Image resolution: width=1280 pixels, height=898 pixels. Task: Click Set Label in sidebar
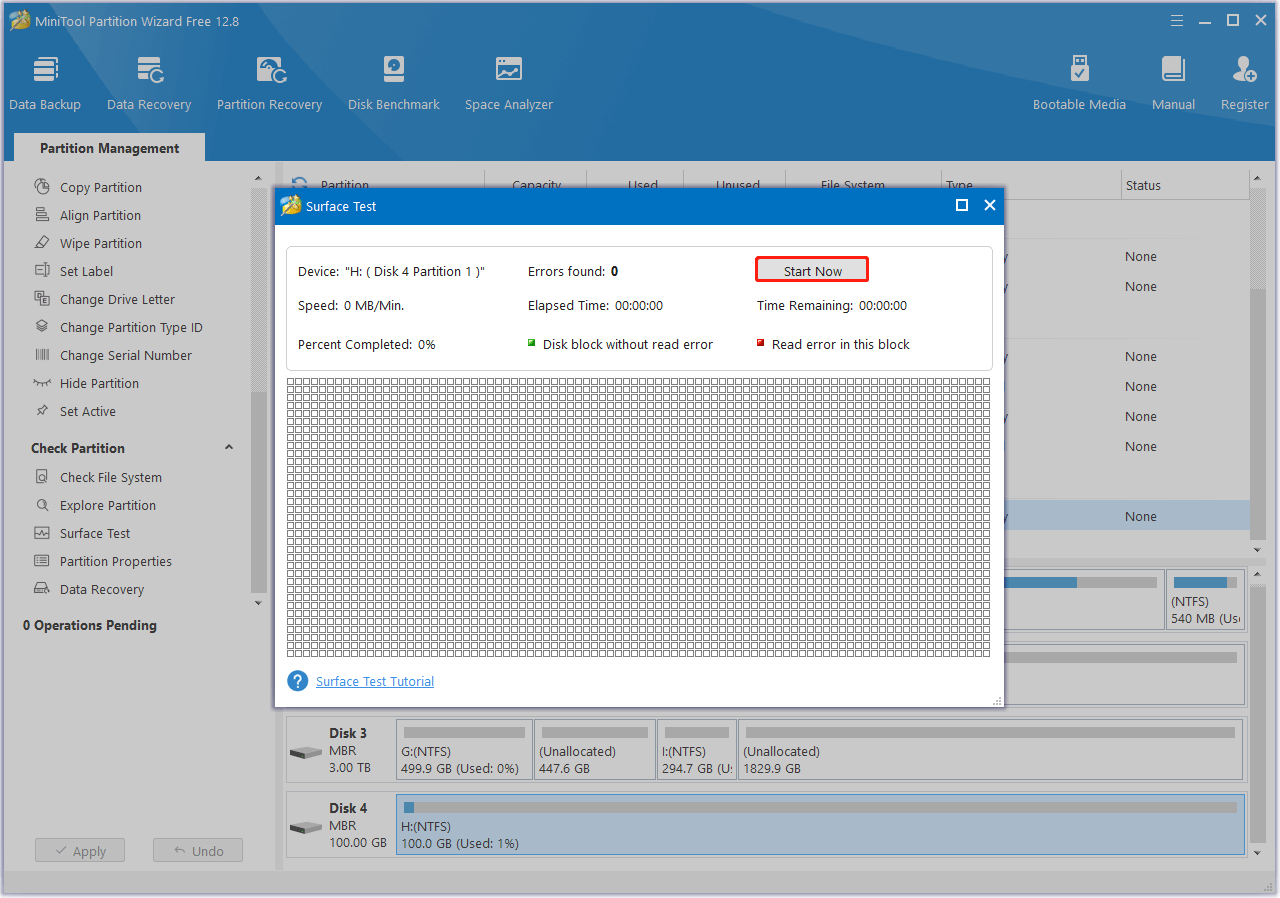[x=86, y=271]
